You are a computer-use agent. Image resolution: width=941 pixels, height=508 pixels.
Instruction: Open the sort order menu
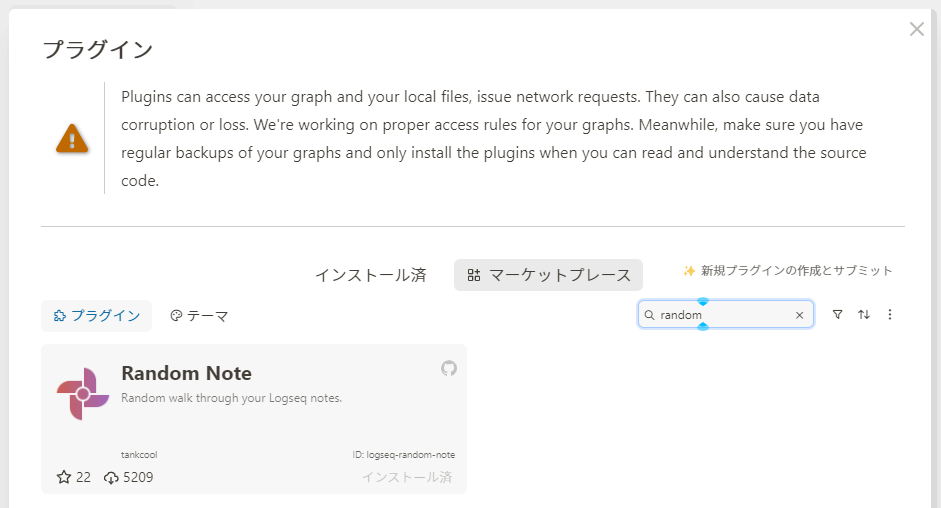click(864, 315)
